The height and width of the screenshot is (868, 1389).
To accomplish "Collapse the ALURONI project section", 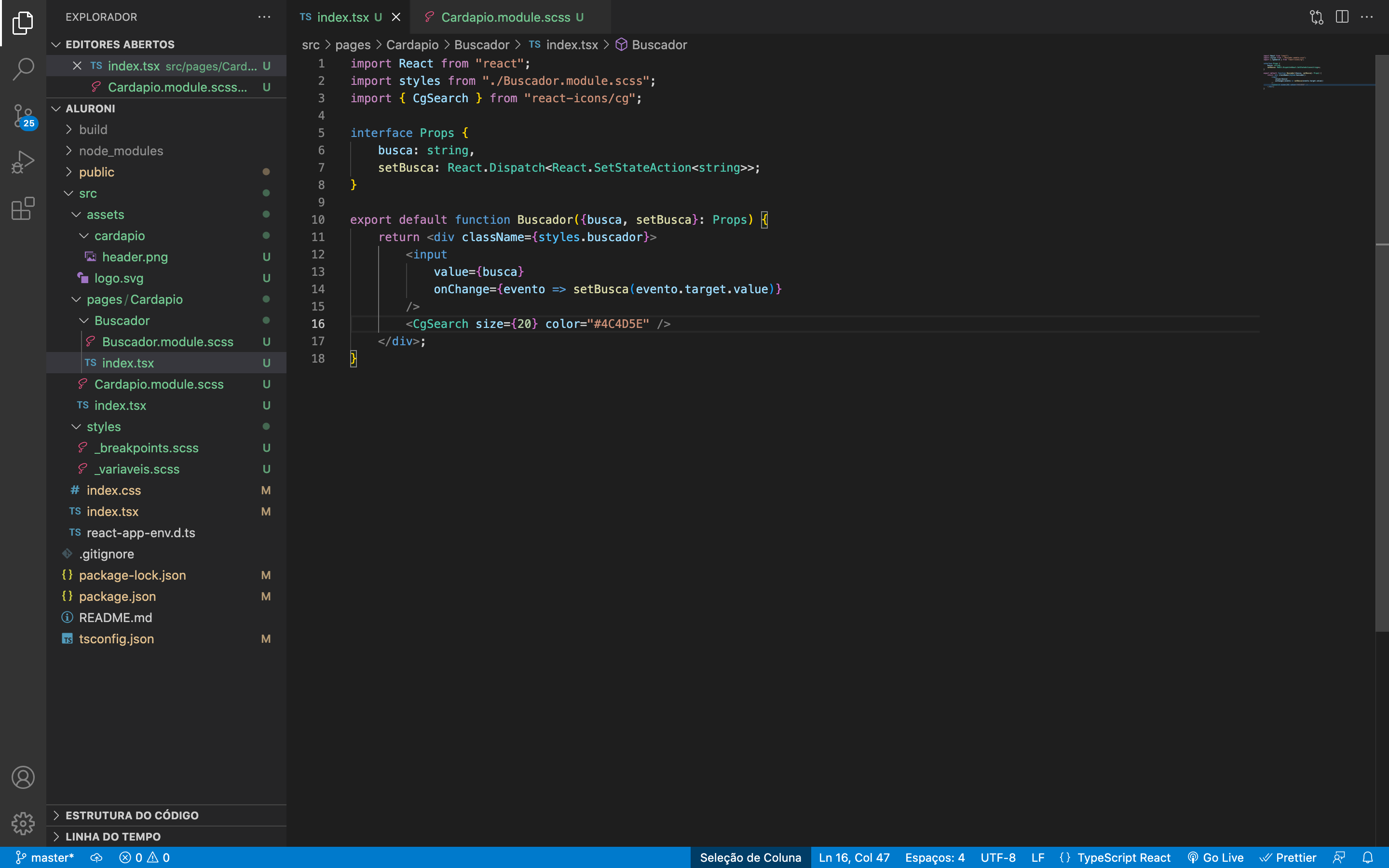I will [x=166, y=108].
